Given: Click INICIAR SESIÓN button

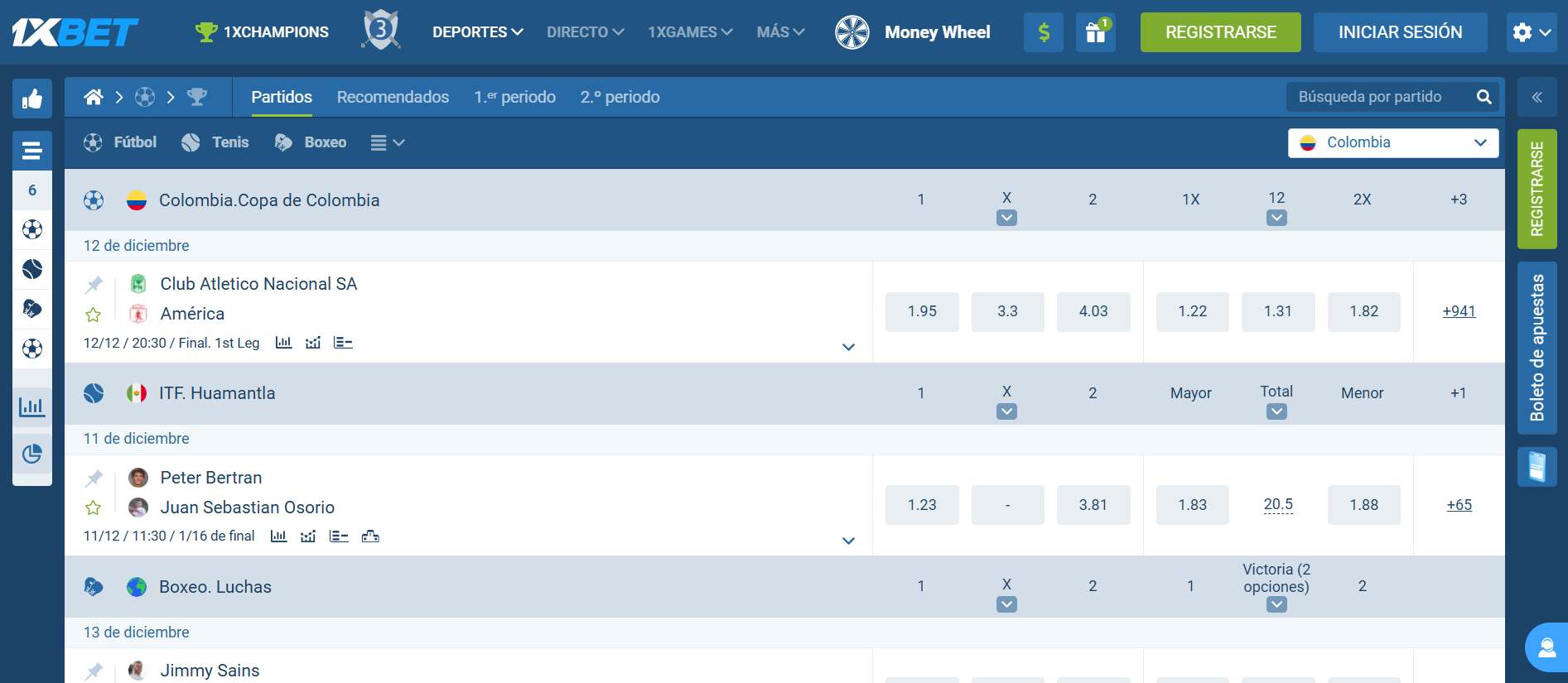Looking at the screenshot, I should (x=1401, y=32).
